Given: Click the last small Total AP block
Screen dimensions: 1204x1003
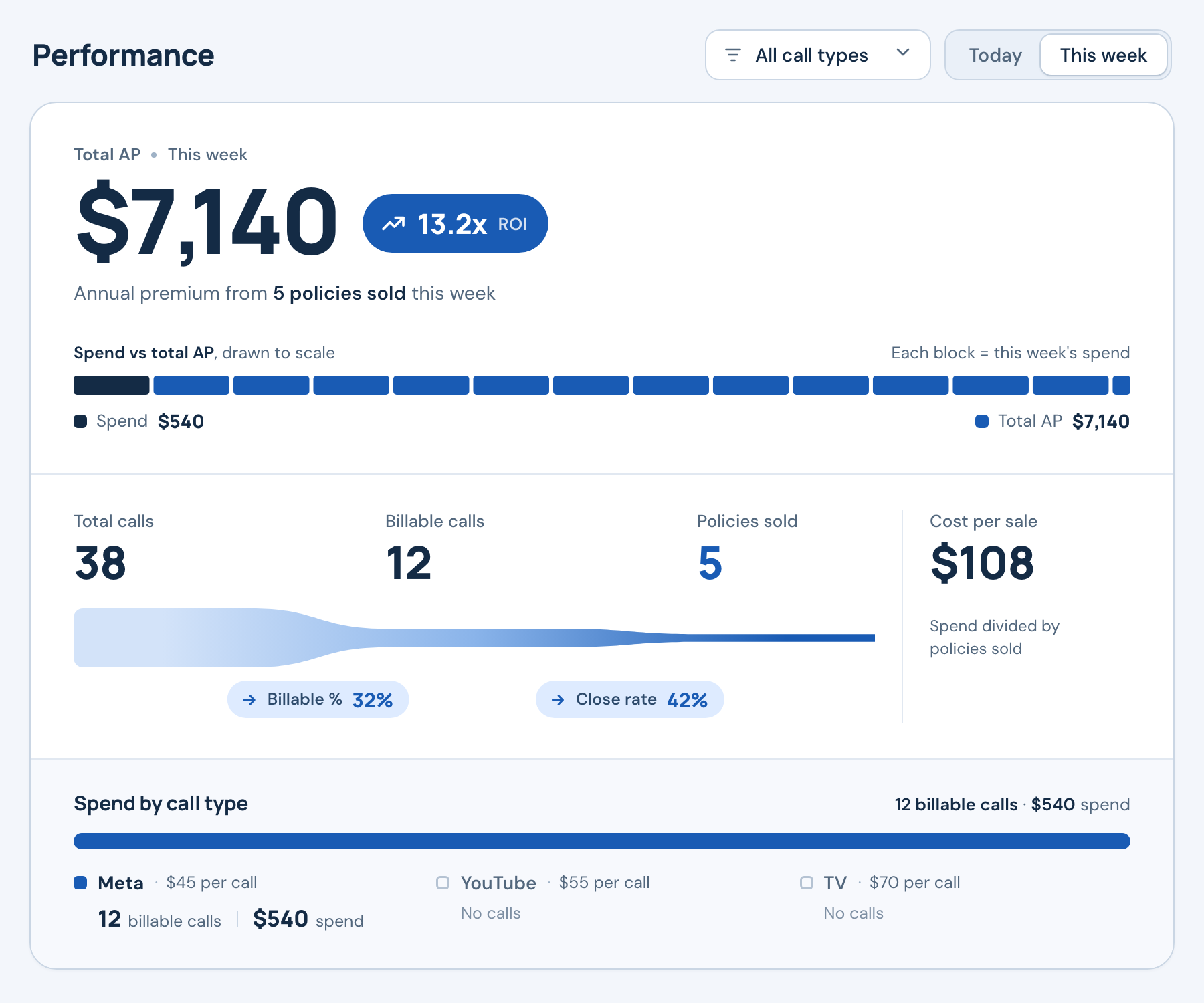Looking at the screenshot, I should (1121, 385).
